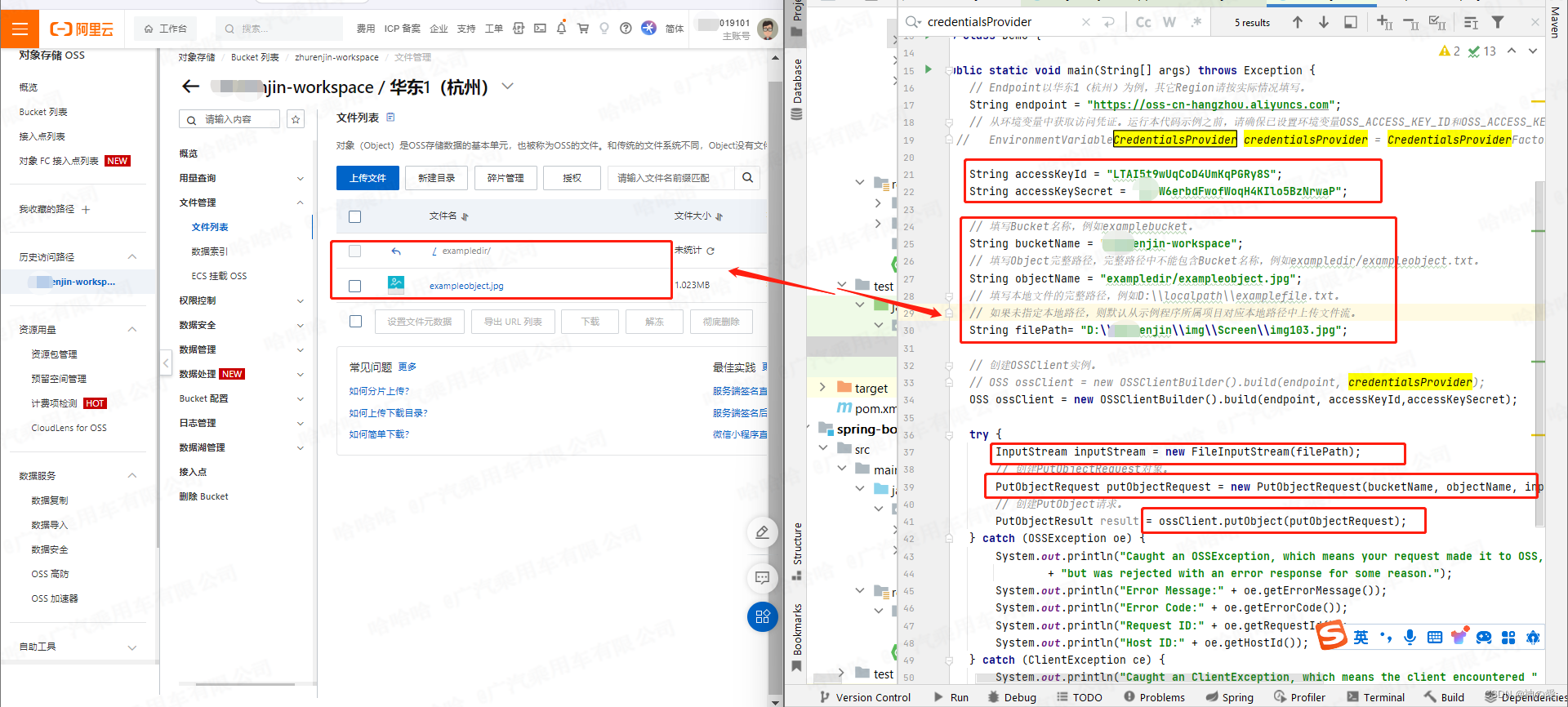Screen dimensions: 1568x707
Task: Open the 文件列表 menu item
Action: (210, 227)
